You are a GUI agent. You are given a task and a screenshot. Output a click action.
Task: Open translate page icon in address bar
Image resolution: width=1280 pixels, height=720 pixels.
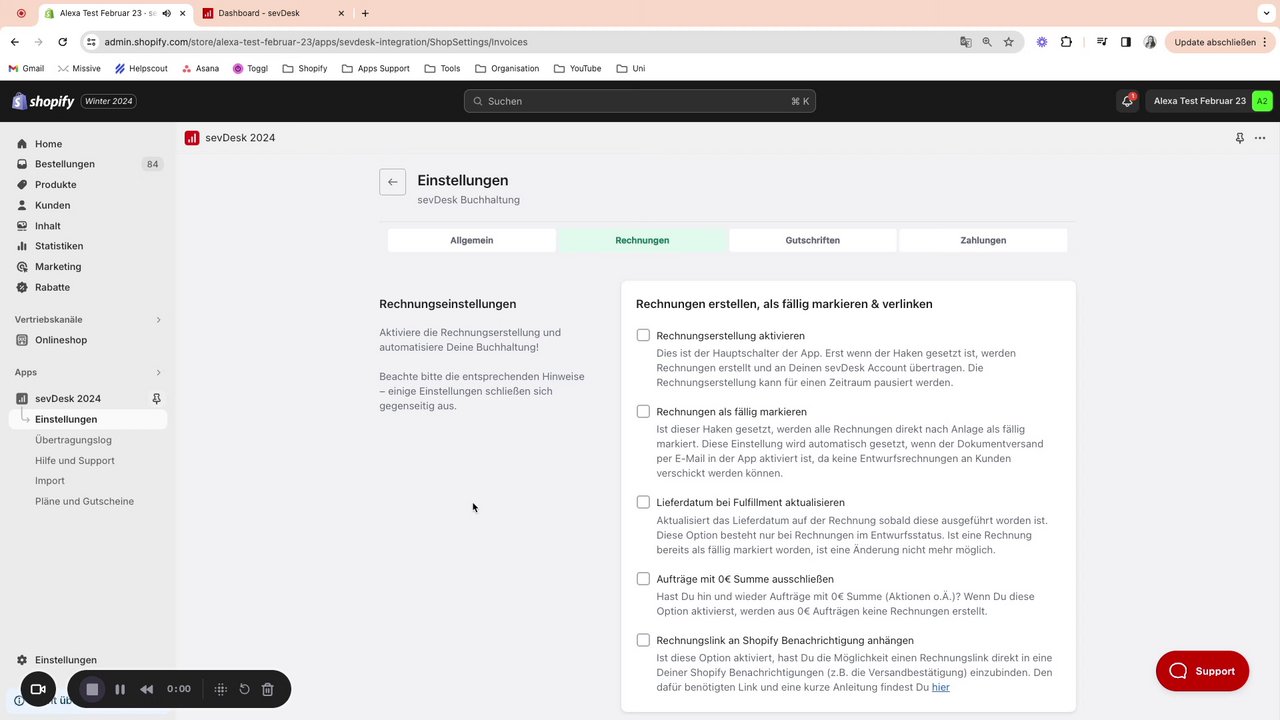(965, 42)
